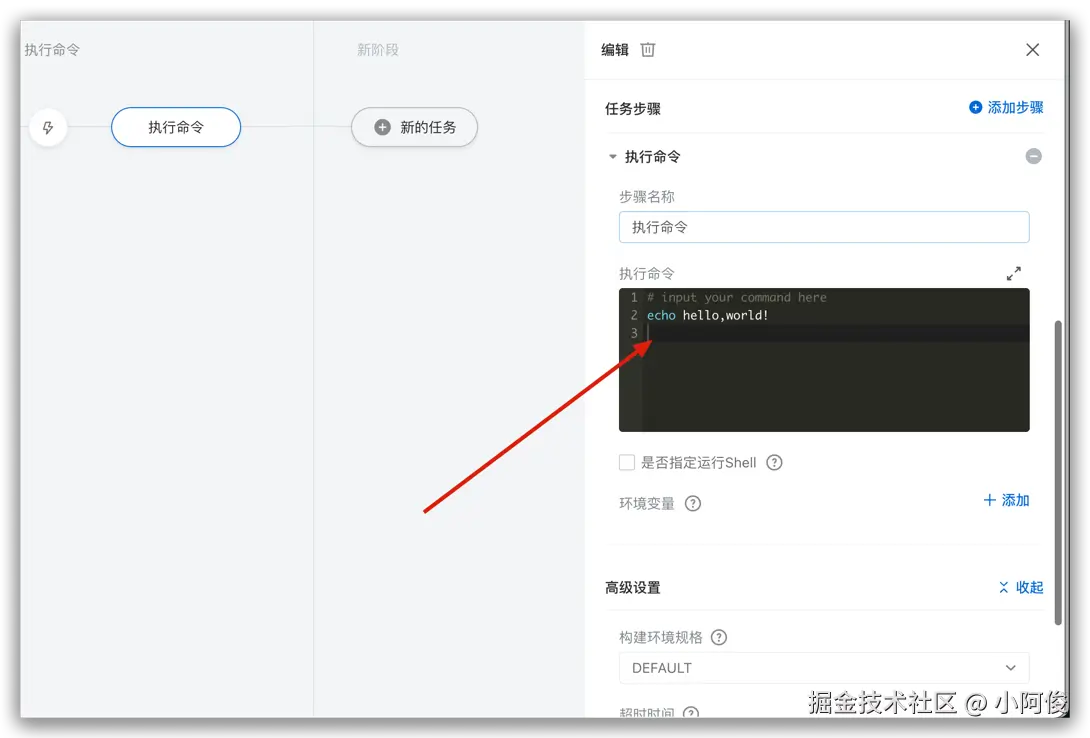Show help for 是否指定运行Shell
1090x738 pixels.
coord(774,463)
